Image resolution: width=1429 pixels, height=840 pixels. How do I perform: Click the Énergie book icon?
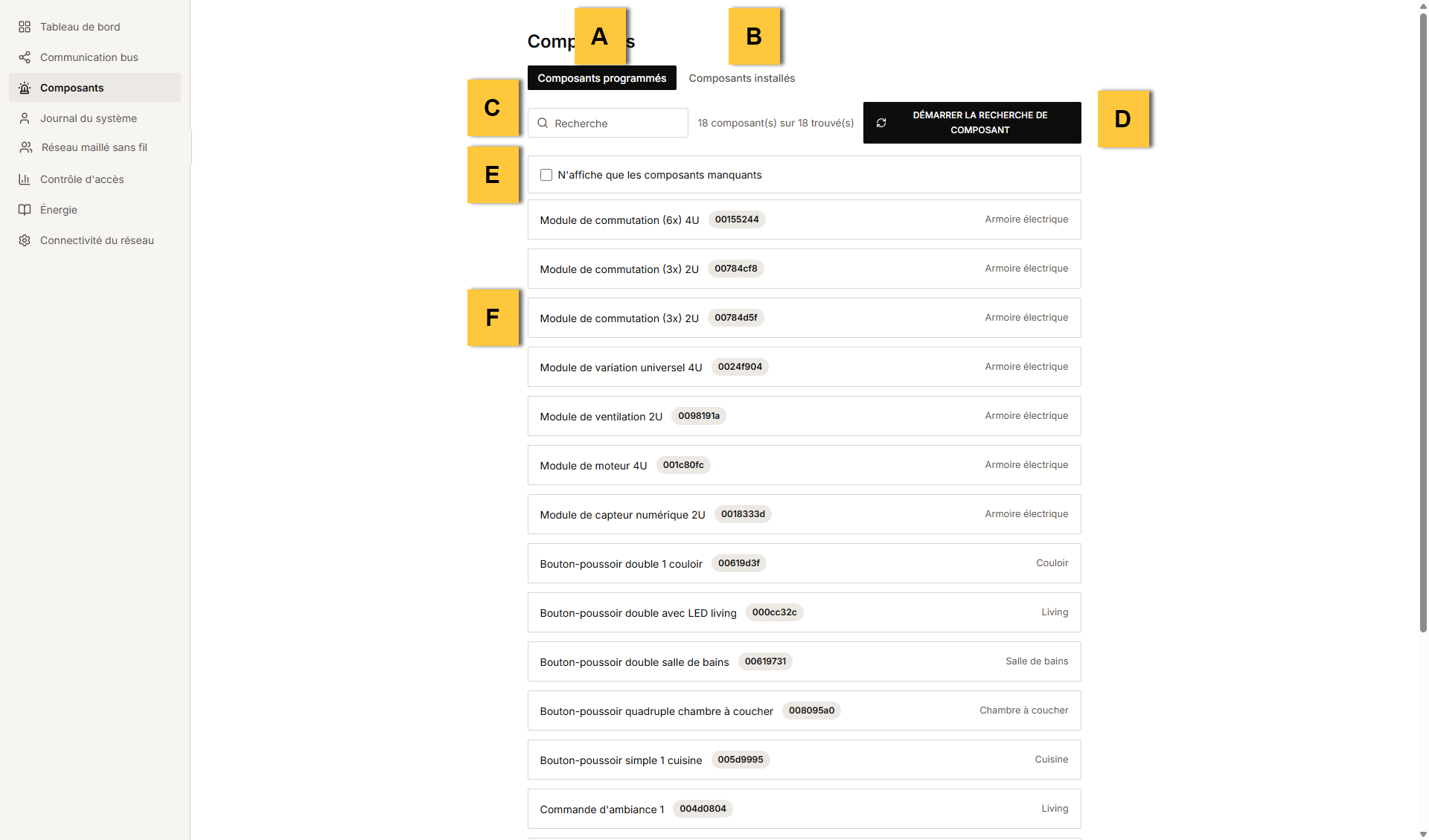click(x=25, y=210)
